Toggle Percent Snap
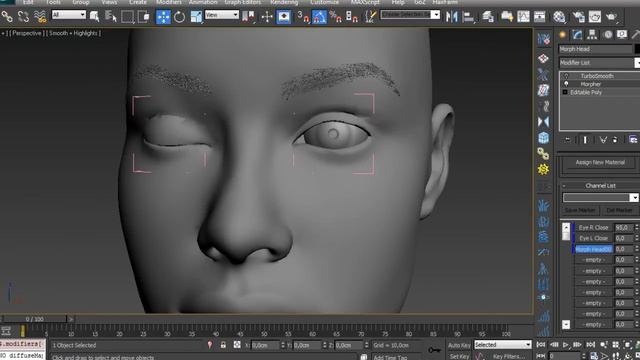 pyautogui.click(x=336, y=17)
